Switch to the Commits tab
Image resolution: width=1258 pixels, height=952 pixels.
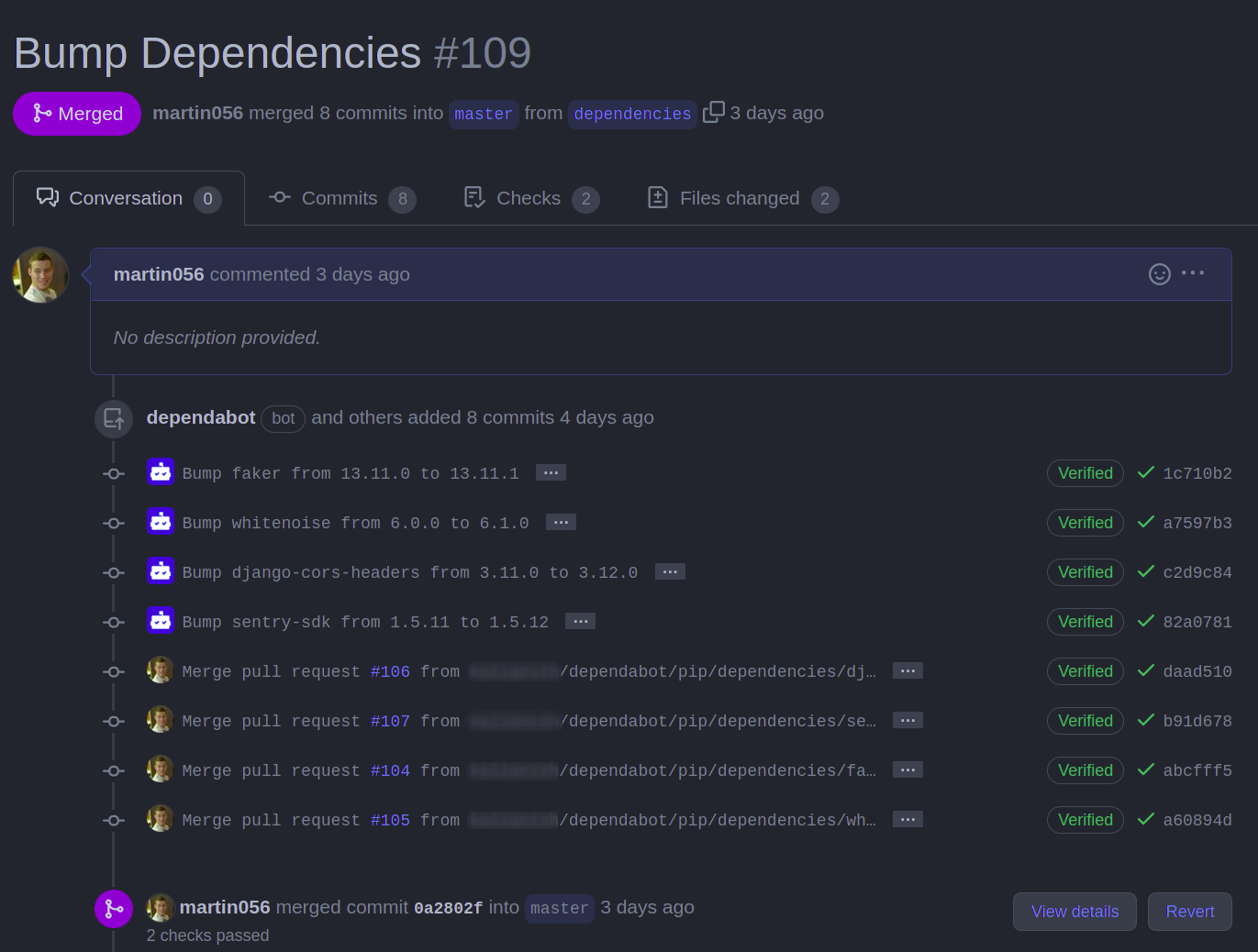pyautogui.click(x=341, y=198)
